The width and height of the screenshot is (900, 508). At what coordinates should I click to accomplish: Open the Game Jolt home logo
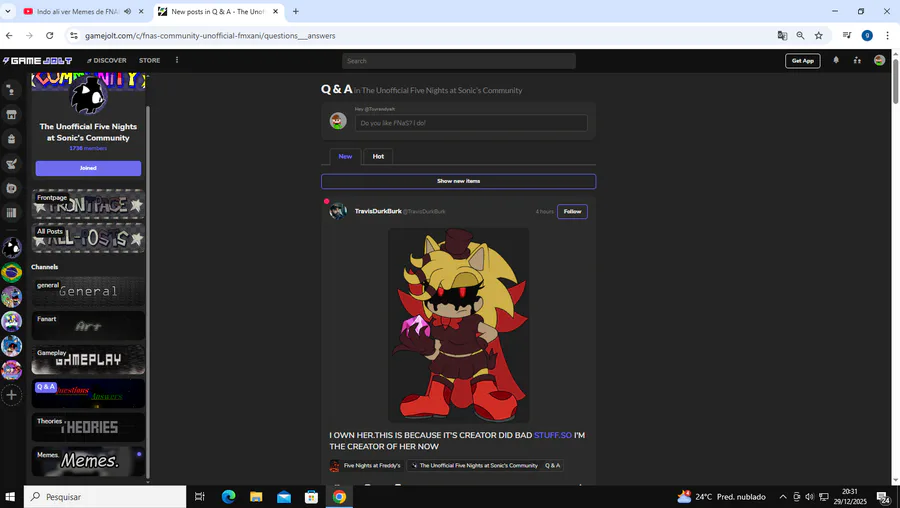(38, 60)
